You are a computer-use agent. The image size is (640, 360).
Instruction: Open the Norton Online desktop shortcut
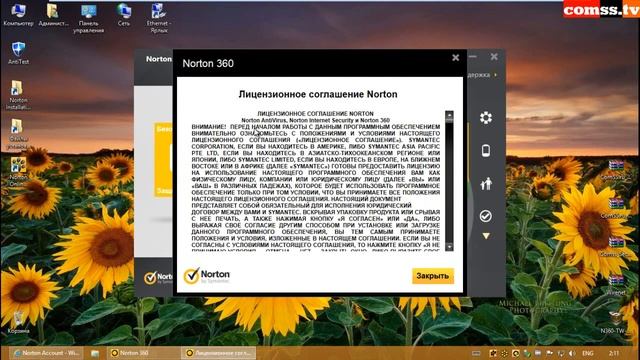18,172
